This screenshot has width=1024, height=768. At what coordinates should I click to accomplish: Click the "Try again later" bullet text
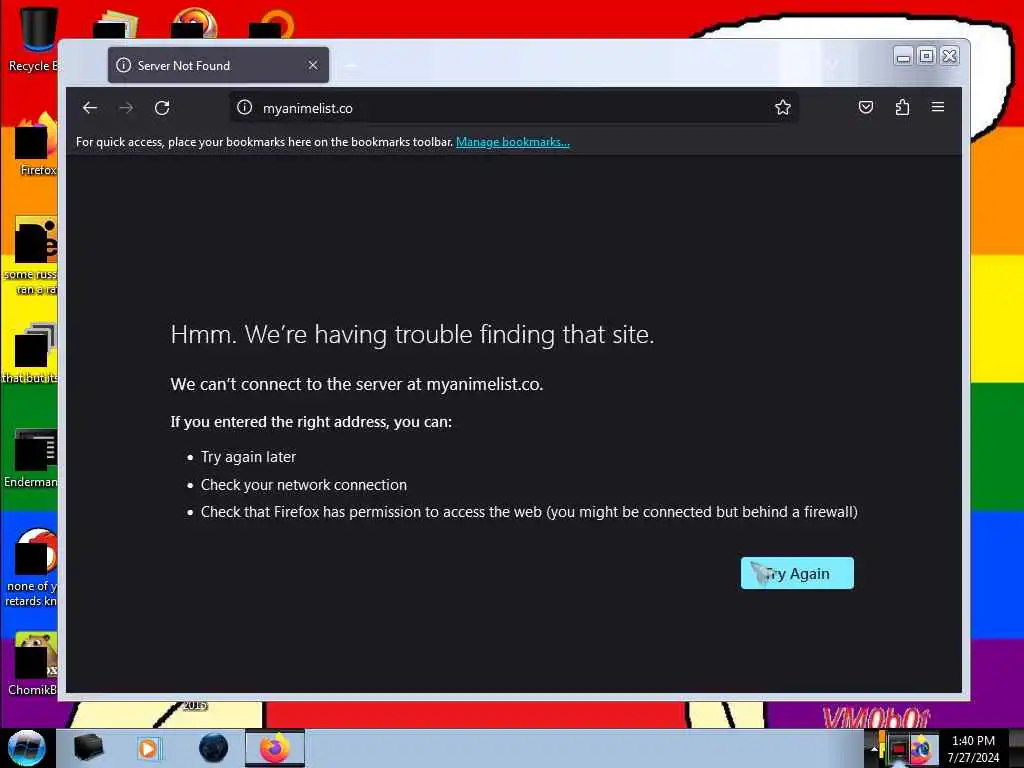[248, 456]
